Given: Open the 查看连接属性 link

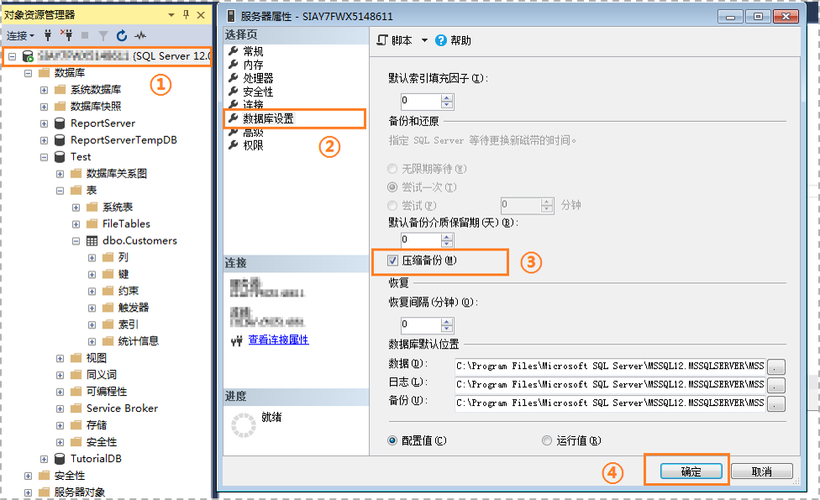Looking at the screenshot, I should point(278,340).
